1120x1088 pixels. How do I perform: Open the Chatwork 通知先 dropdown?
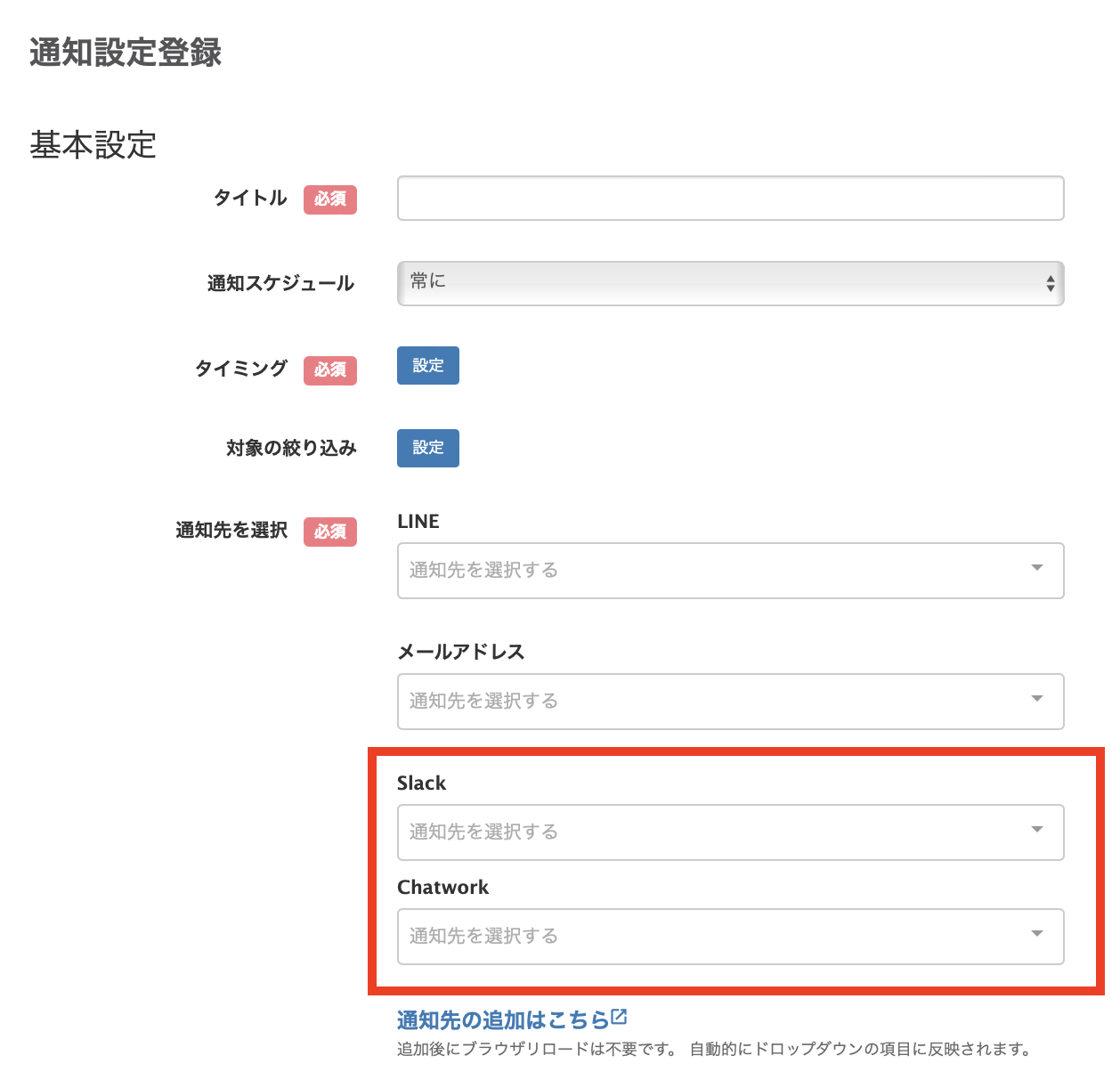tap(730, 937)
